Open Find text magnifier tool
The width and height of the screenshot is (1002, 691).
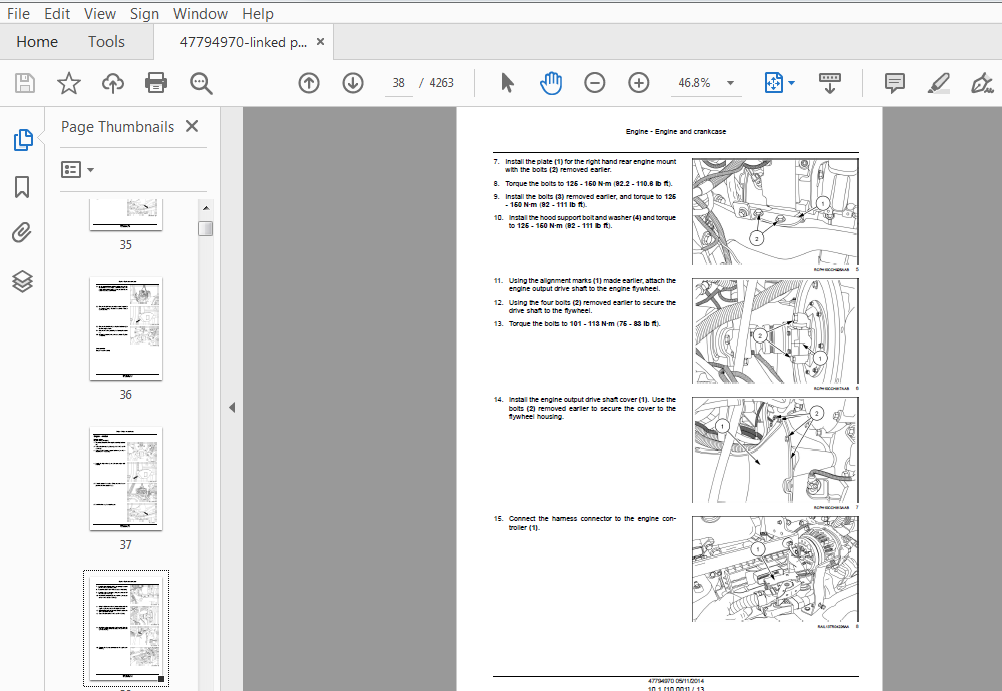(201, 83)
